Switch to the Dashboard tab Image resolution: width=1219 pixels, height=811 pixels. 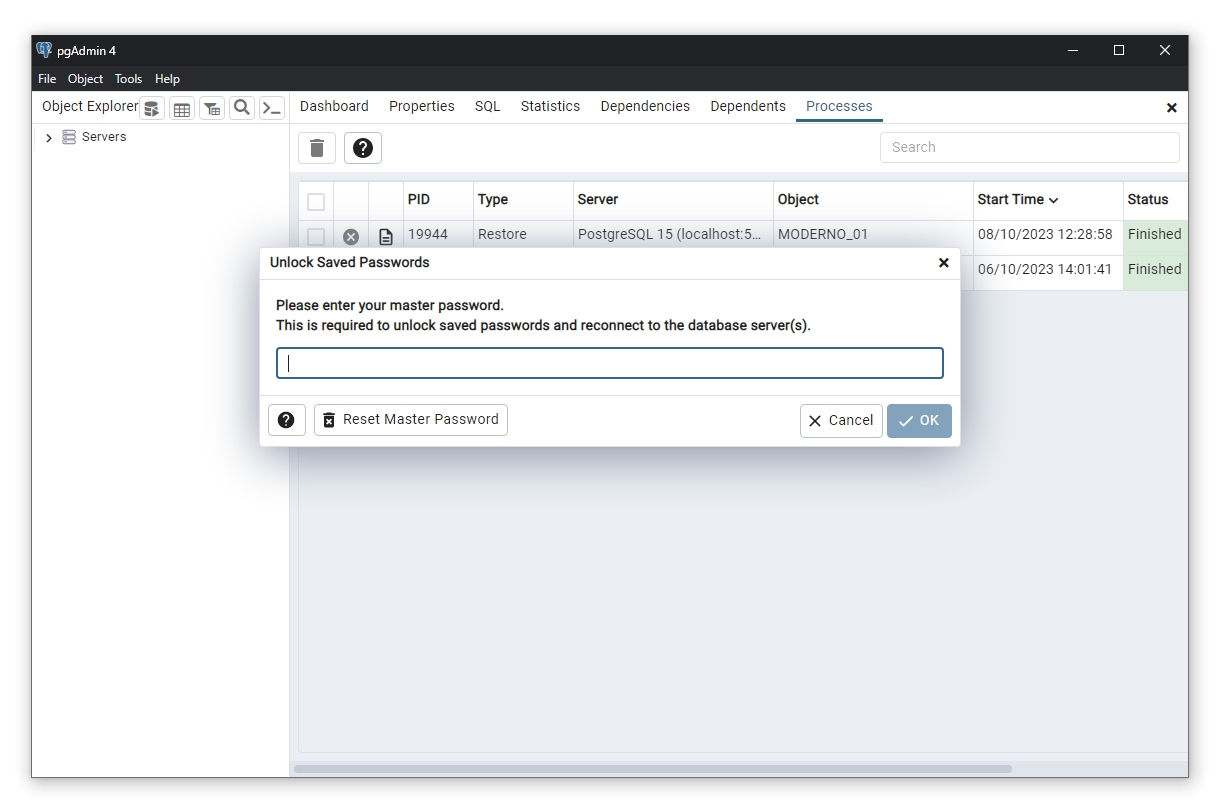point(334,106)
